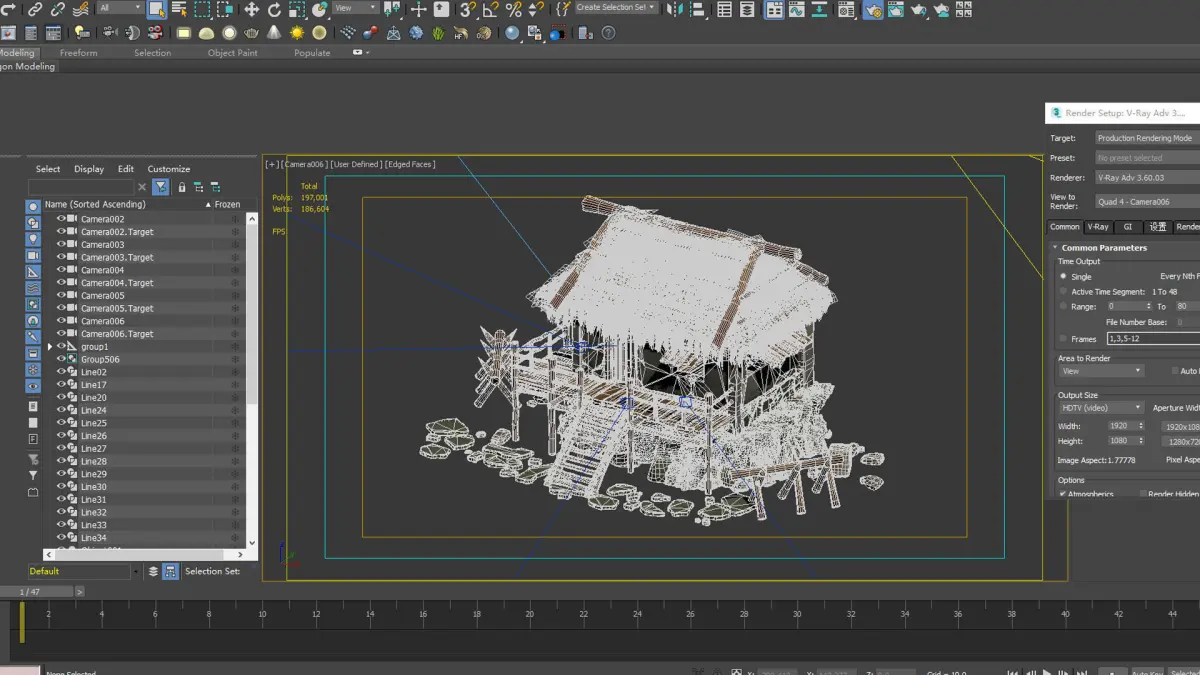Open the Area to Render View dropdown
Screen dimensions: 1200x675
[x=1101, y=371]
